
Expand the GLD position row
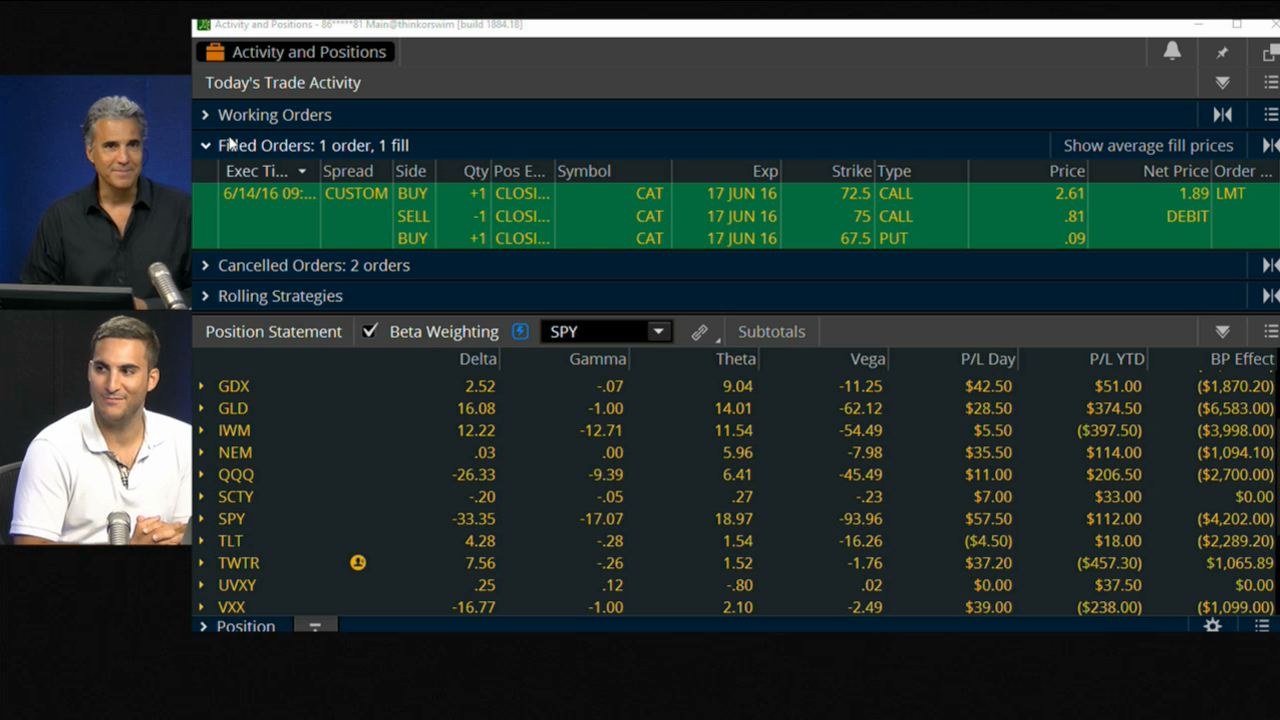(201, 408)
